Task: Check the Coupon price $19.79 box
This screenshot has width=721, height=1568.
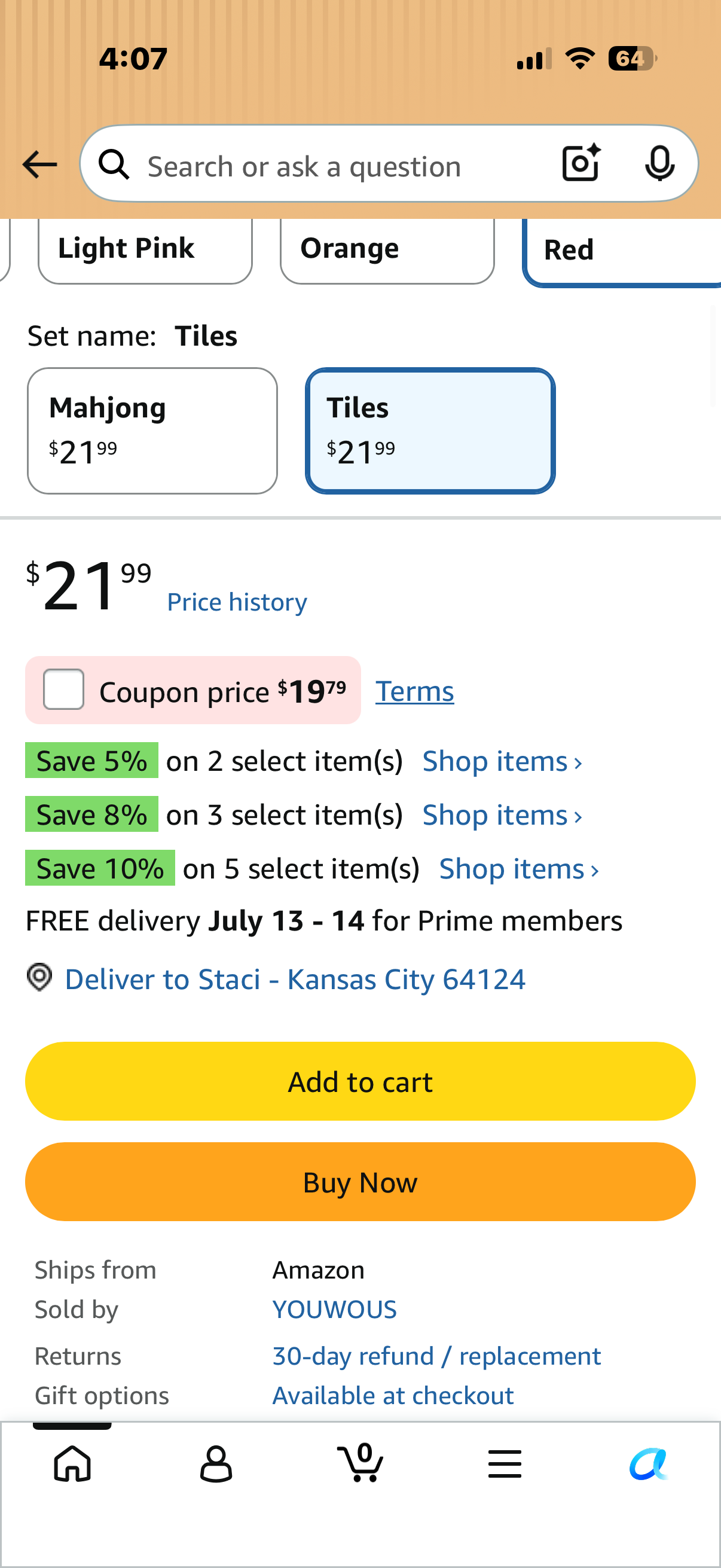Action: tap(64, 690)
